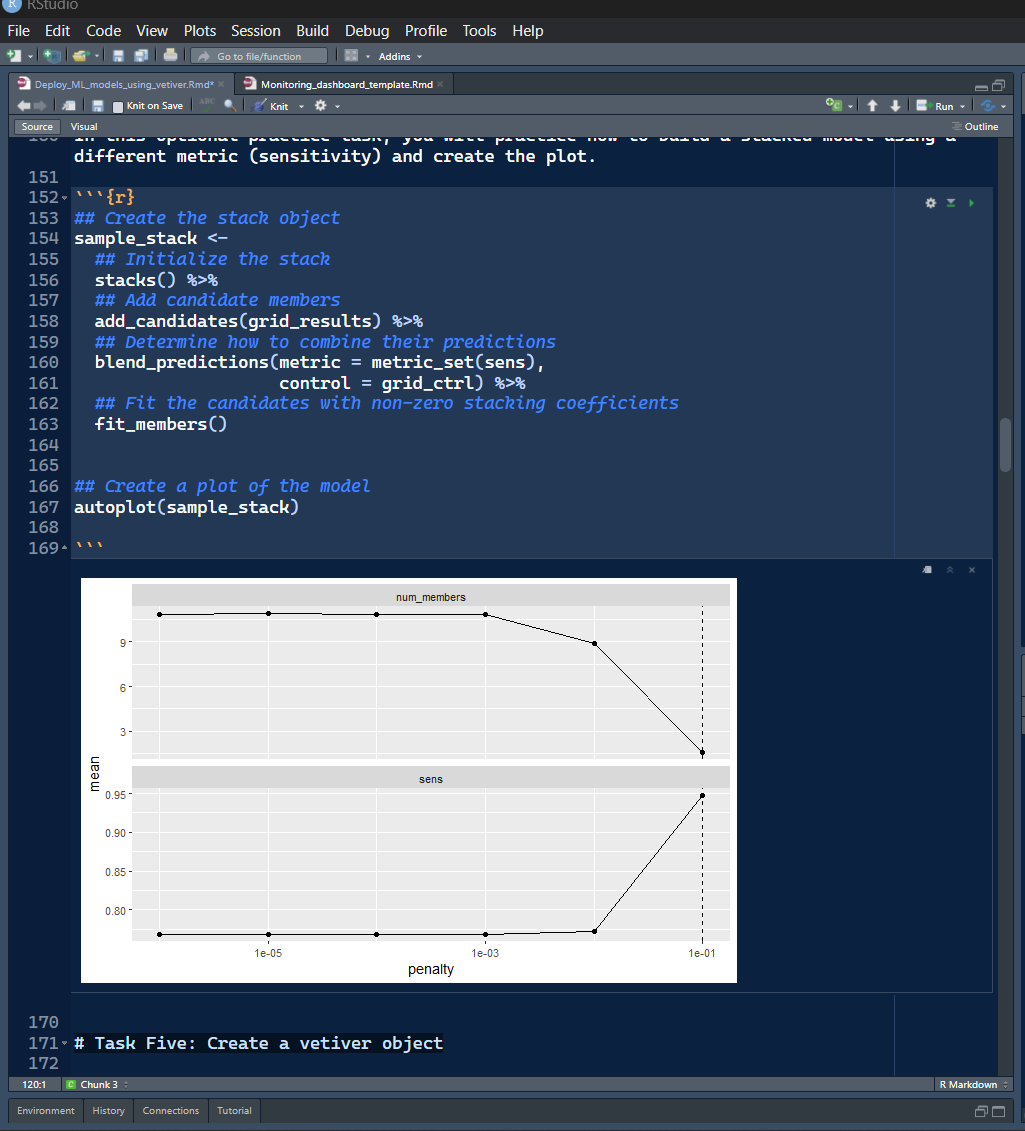Toggle the document Outline pane
The height and width of the screenshot is (1131, 1025).
tap(975, 127)
